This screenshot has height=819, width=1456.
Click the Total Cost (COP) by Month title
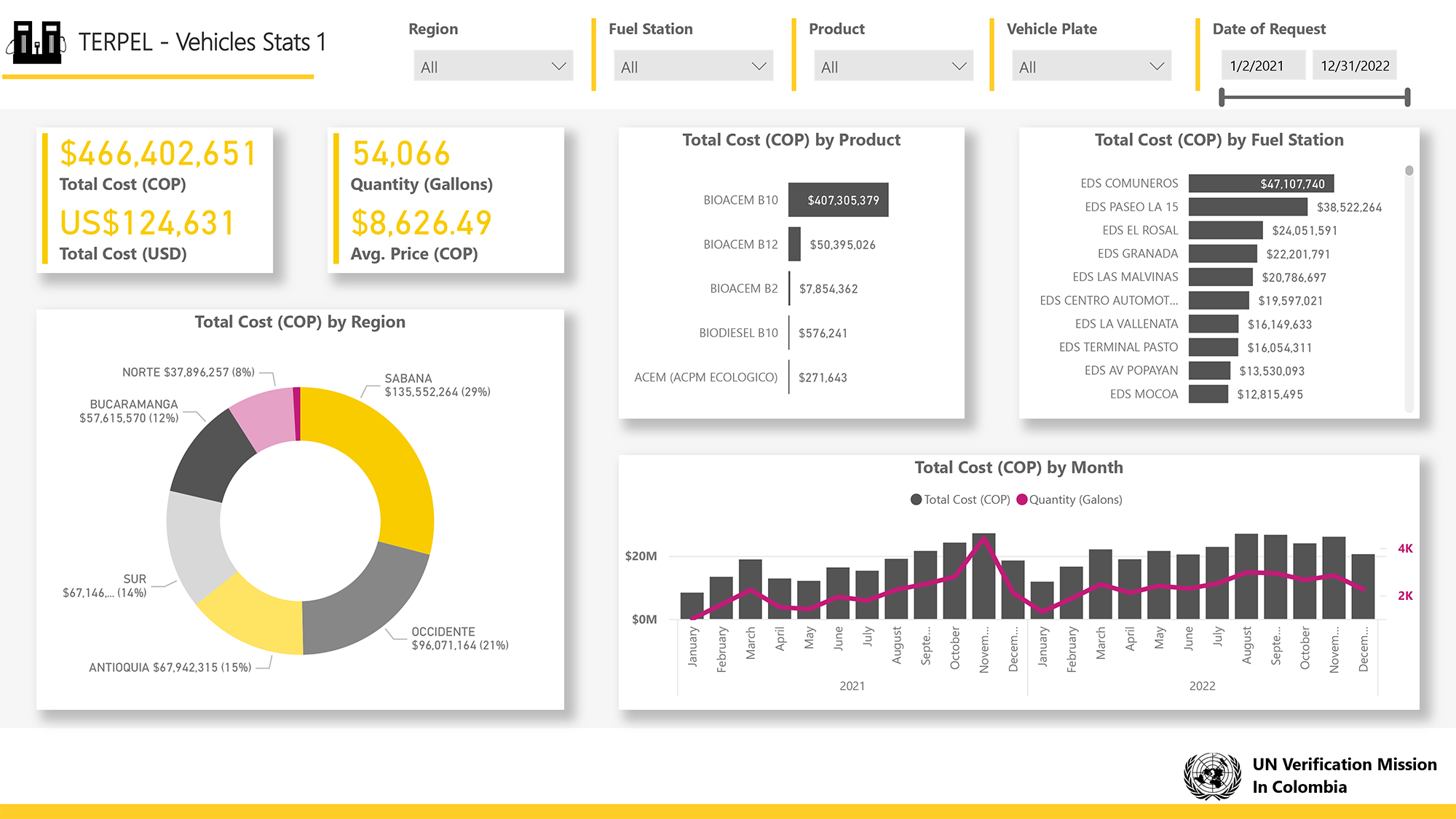tap(1018, 467)
